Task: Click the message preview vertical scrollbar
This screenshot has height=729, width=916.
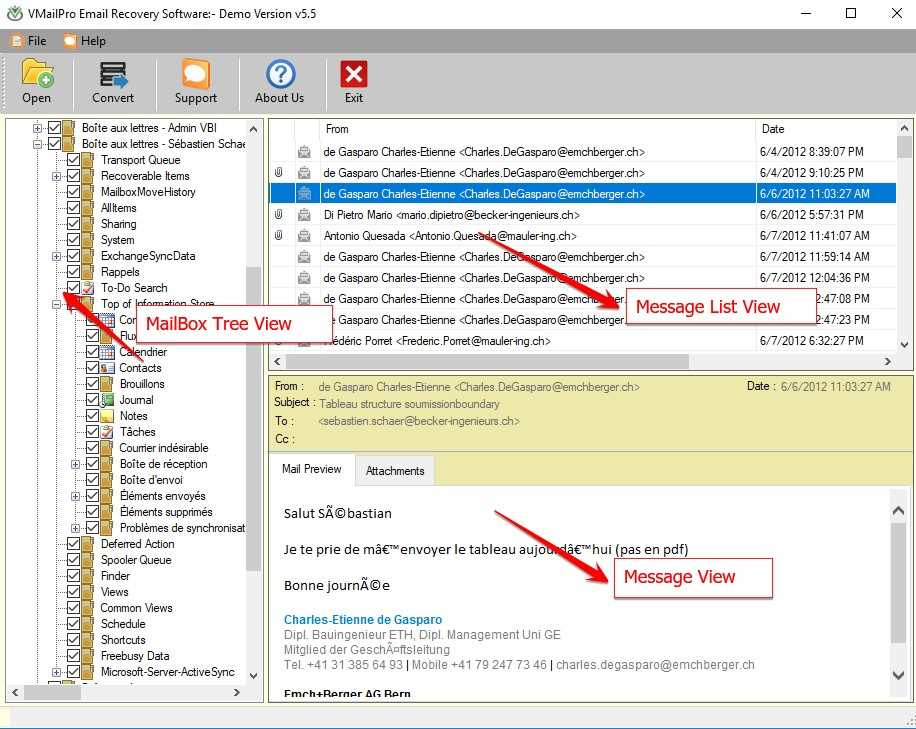Action: [x=897, y=590]
